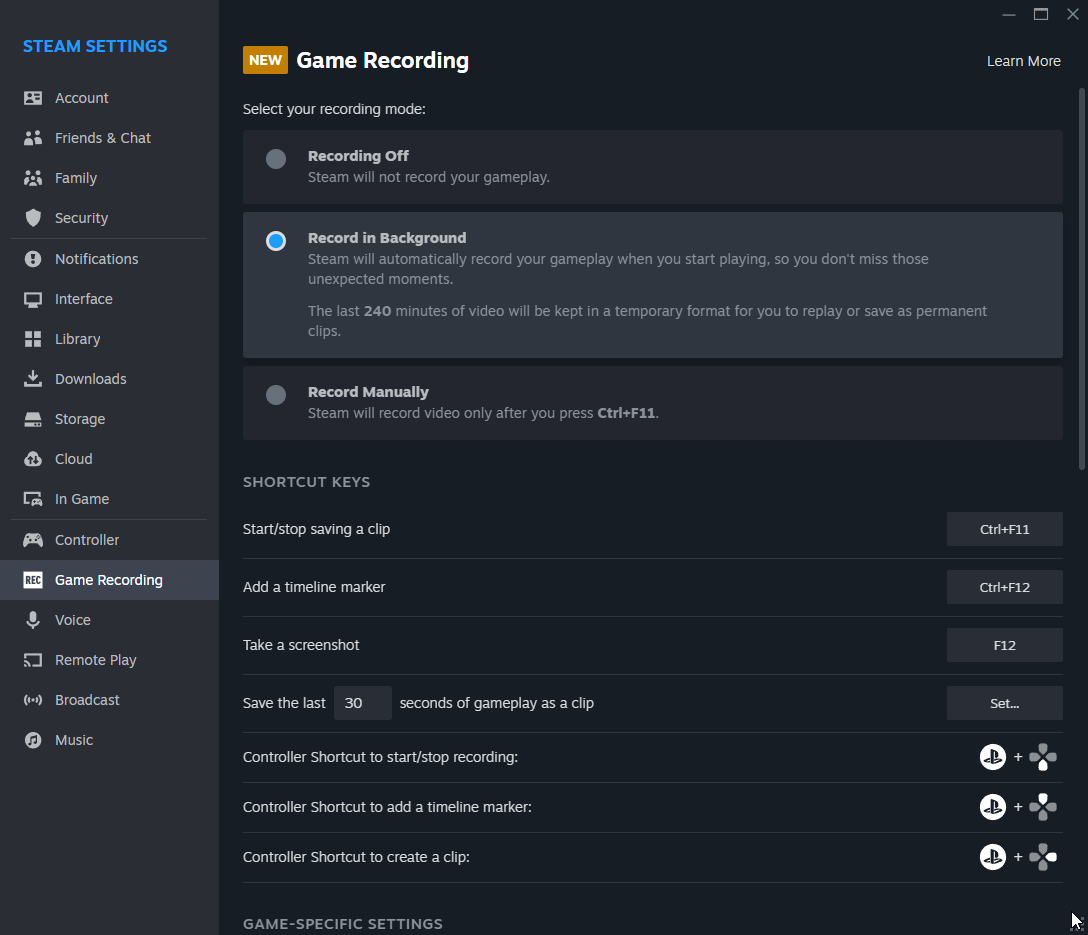Click the seconds input field showing 30

(x=362, y=703)
